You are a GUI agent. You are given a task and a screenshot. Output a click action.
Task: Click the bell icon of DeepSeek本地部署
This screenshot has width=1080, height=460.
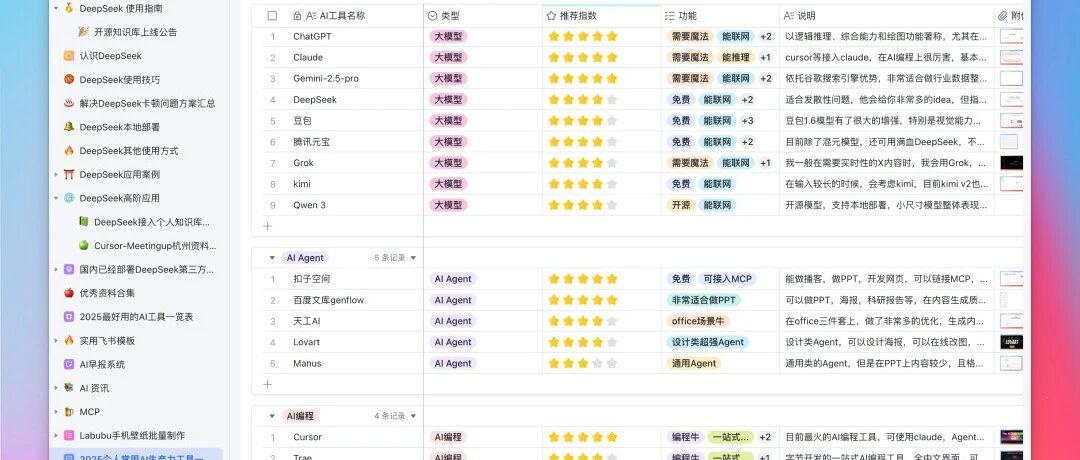click(69, 127)
